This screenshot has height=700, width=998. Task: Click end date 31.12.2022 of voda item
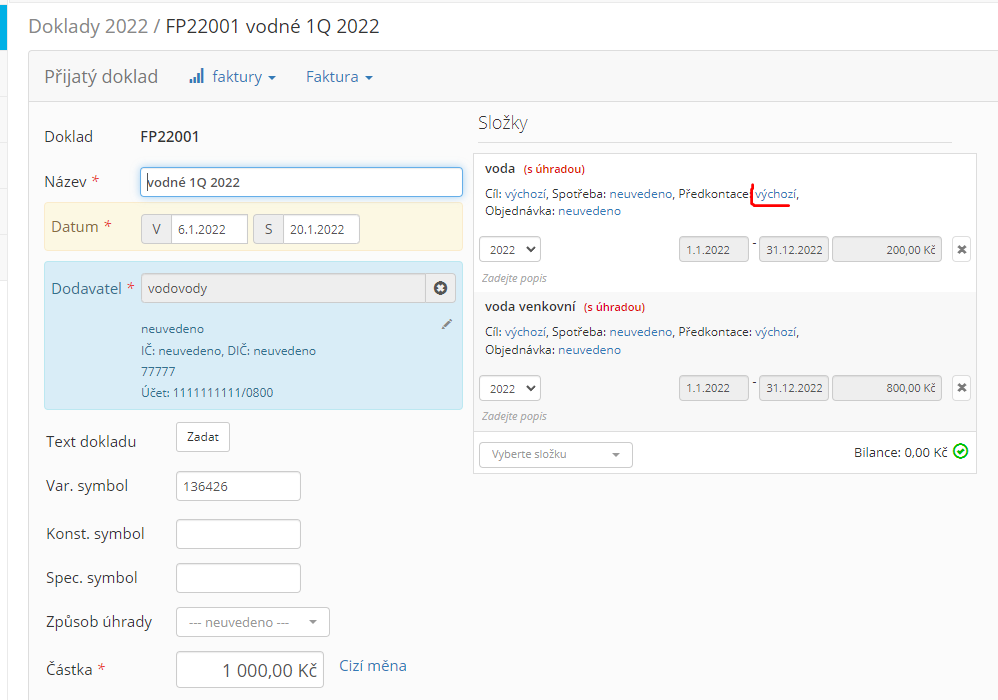pyautogui.click(x=794, y=249)
